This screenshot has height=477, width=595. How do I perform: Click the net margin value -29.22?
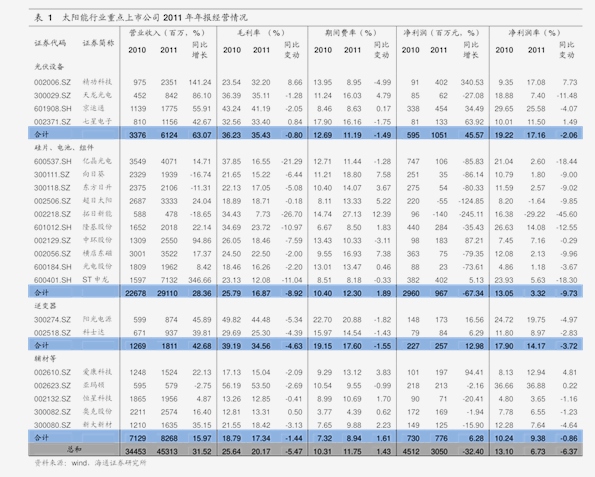[x=535, y=214]
